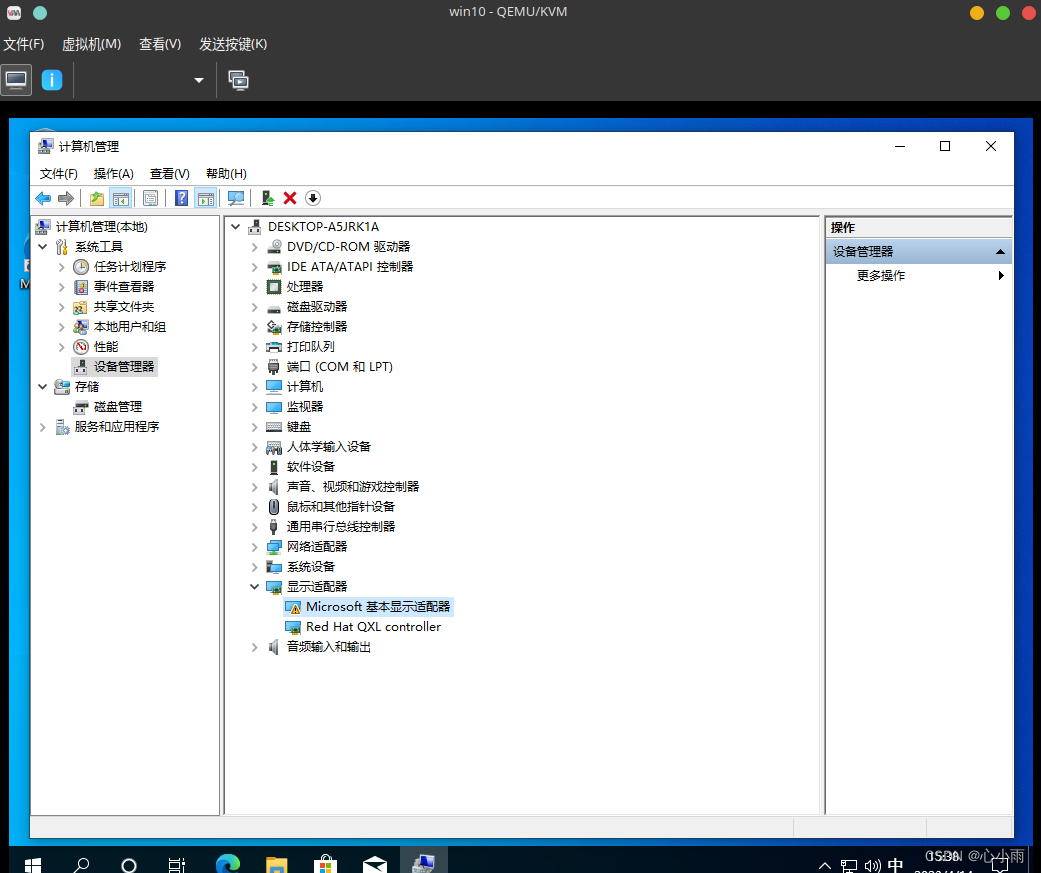This screenshot has height=873, width=1041.
Task: Click the virtual hardware details info icon
Action: point(52,80)
